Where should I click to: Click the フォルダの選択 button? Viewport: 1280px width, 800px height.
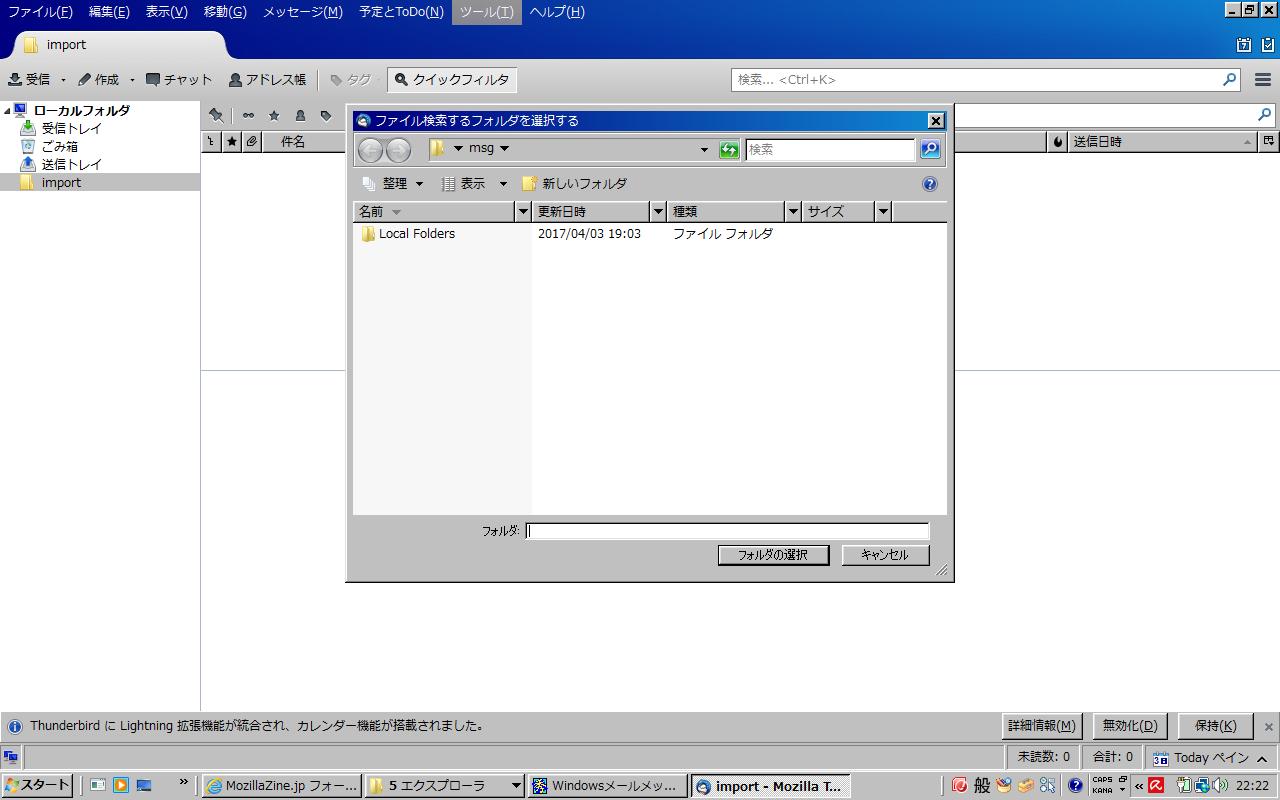pyautogui.click(x=773, y=555)
